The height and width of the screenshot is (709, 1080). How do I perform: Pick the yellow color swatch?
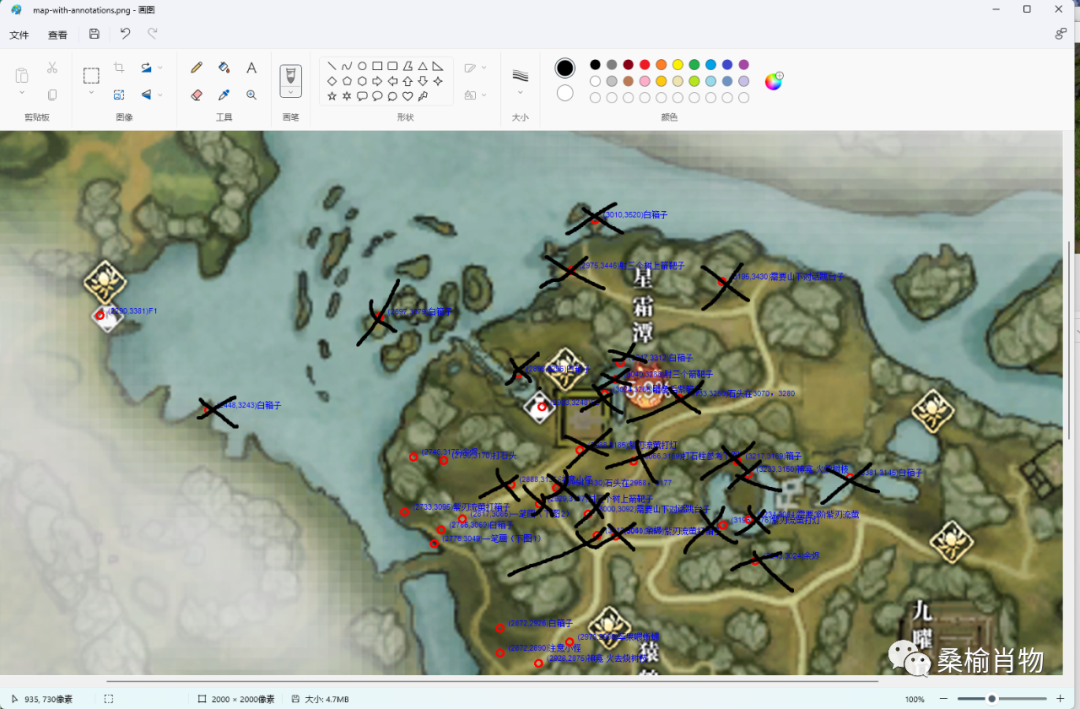click(x=678, y=65)
